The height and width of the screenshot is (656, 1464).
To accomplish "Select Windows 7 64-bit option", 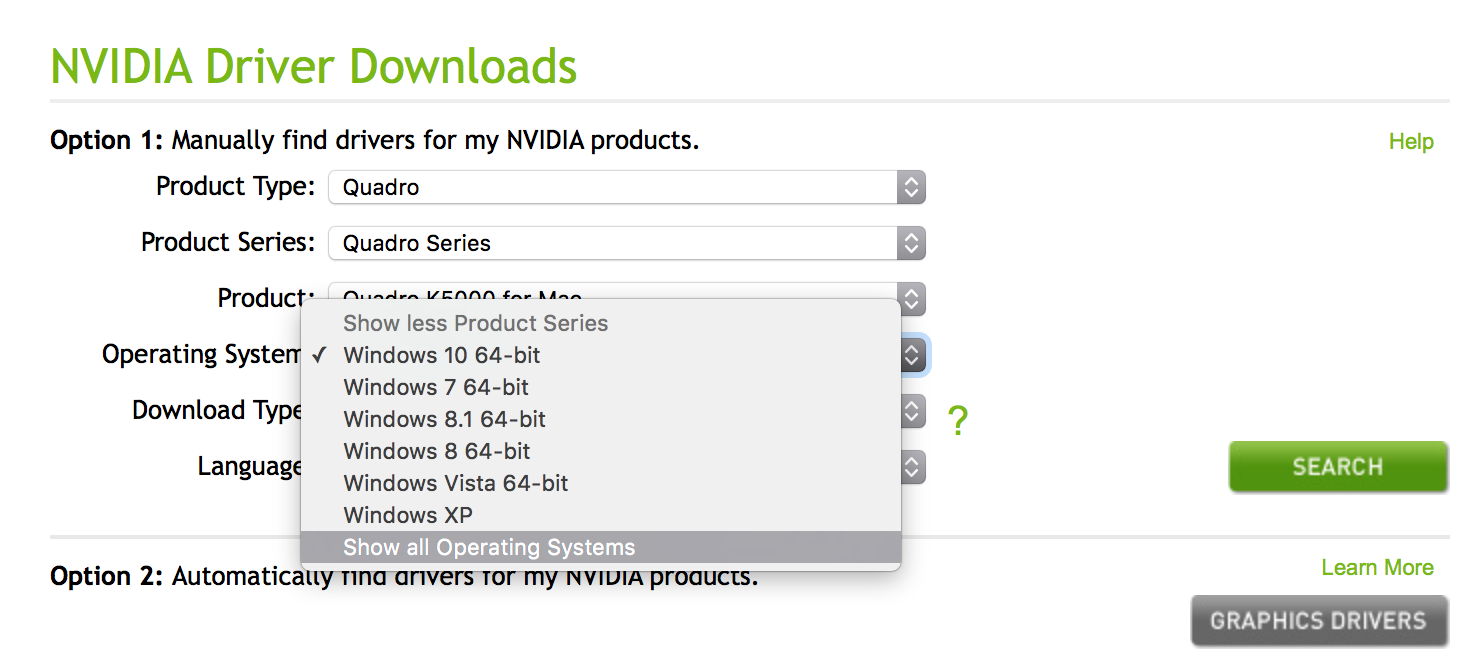I will point(436,387).
